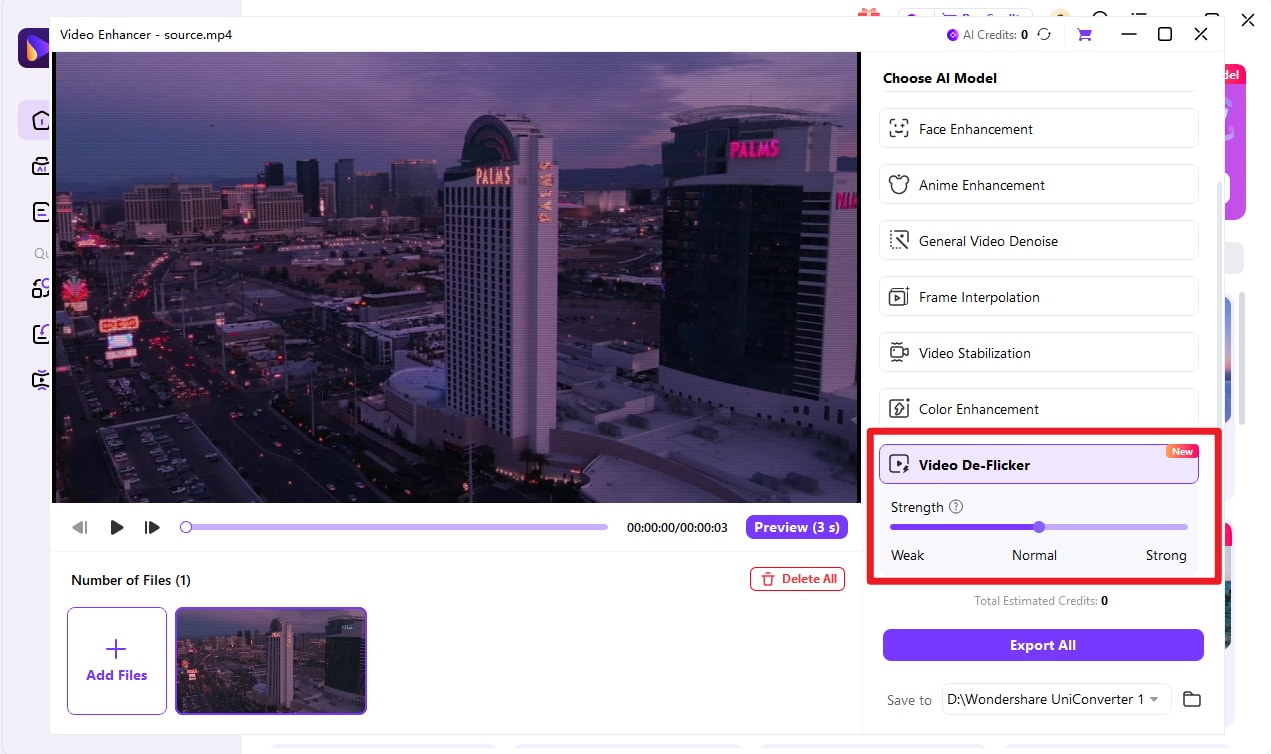
Task: Choose the General Video Denoise model
Action: 1038,241
